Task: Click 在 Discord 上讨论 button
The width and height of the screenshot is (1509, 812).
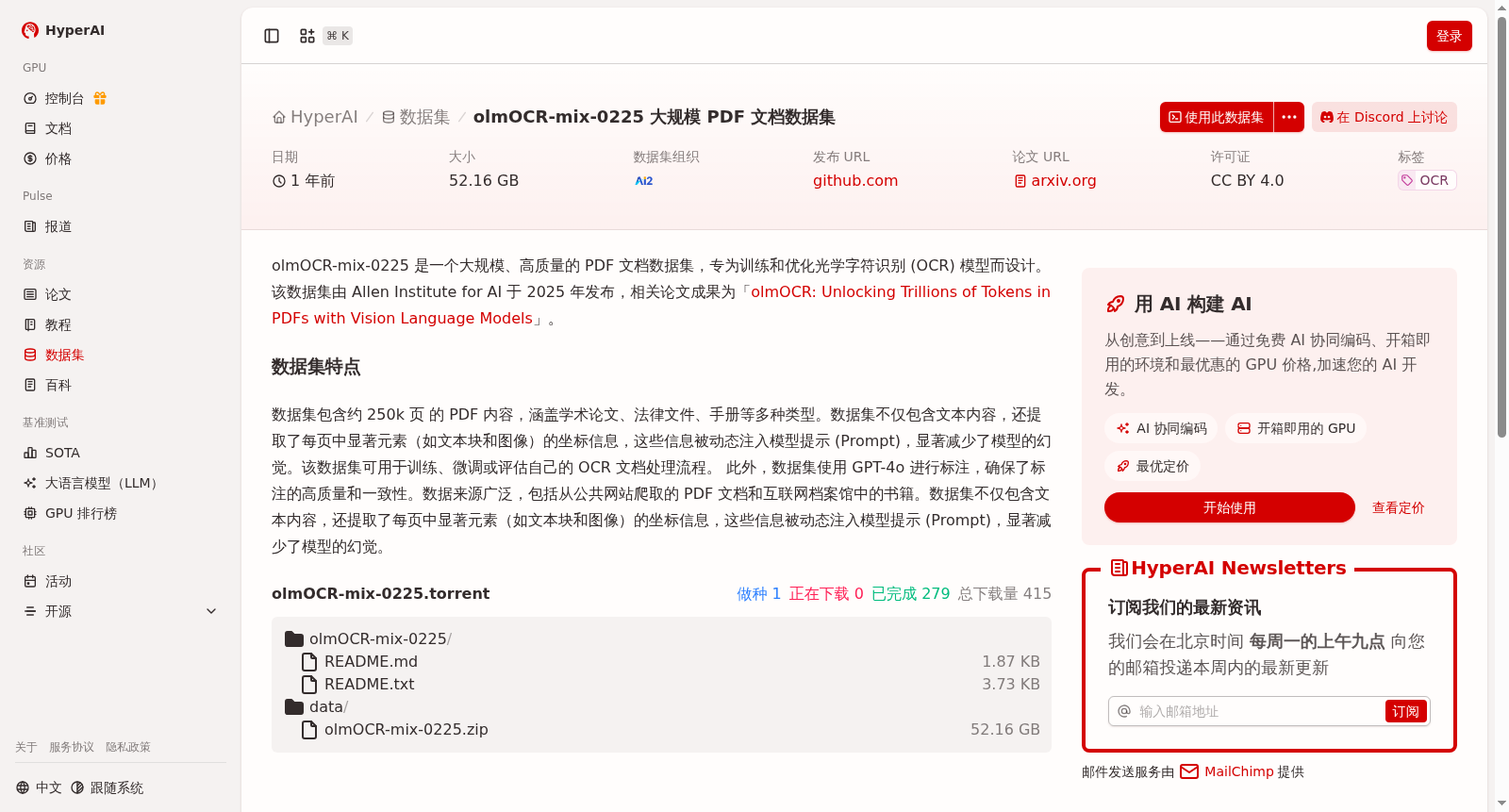Action: tap(1384, 117)
